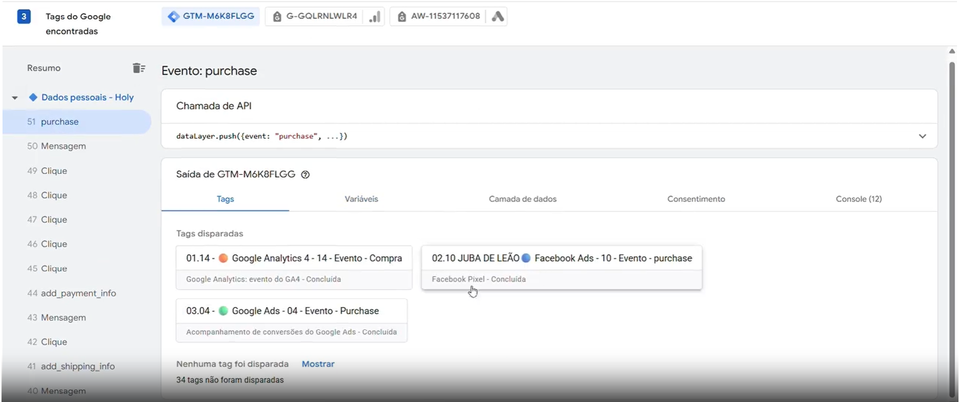Select event 51 purchase
This screenshot has height=402, width=960.
[77, 122]
